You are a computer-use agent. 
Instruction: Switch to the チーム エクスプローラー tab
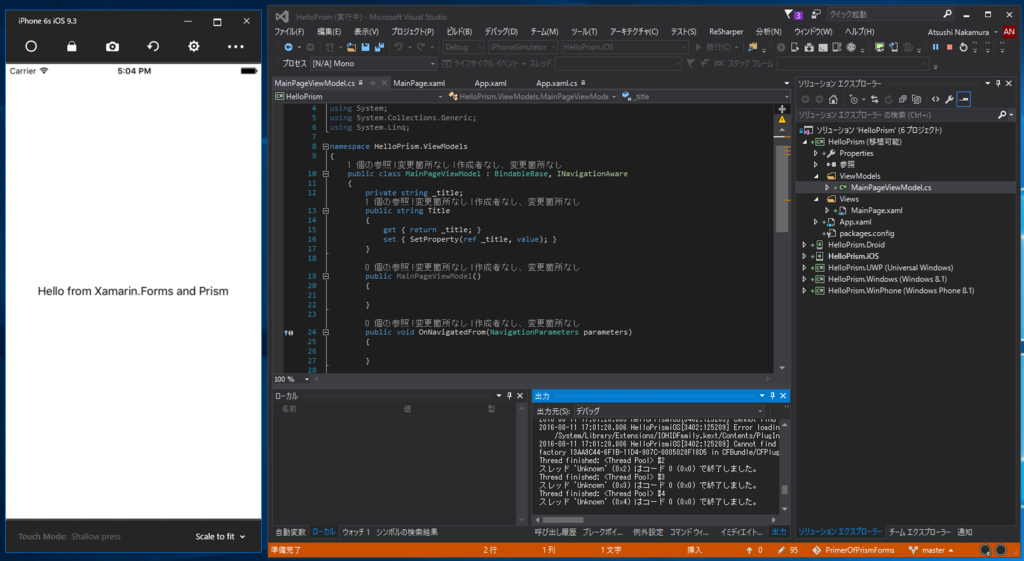coord(920,532)
